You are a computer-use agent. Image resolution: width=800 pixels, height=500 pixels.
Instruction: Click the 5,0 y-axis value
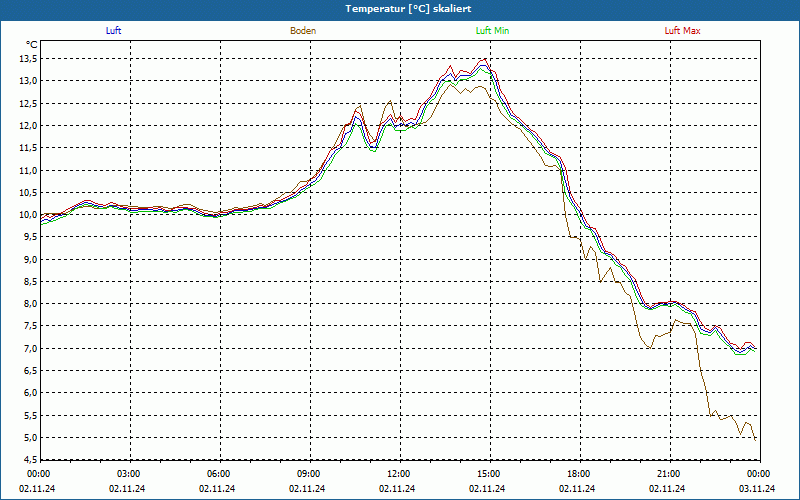point(30,437)
